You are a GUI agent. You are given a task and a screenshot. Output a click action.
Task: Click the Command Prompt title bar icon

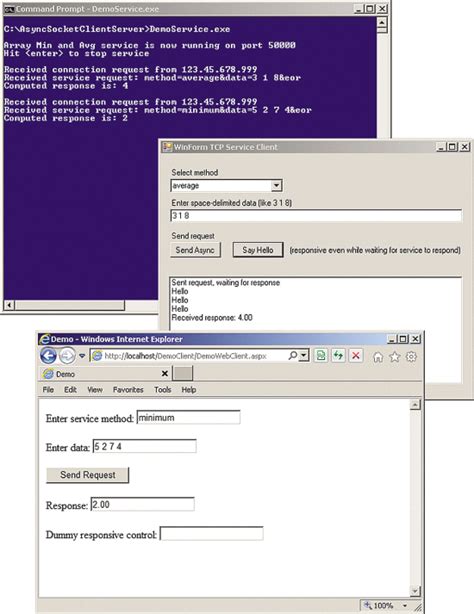(x=9, y=9)
